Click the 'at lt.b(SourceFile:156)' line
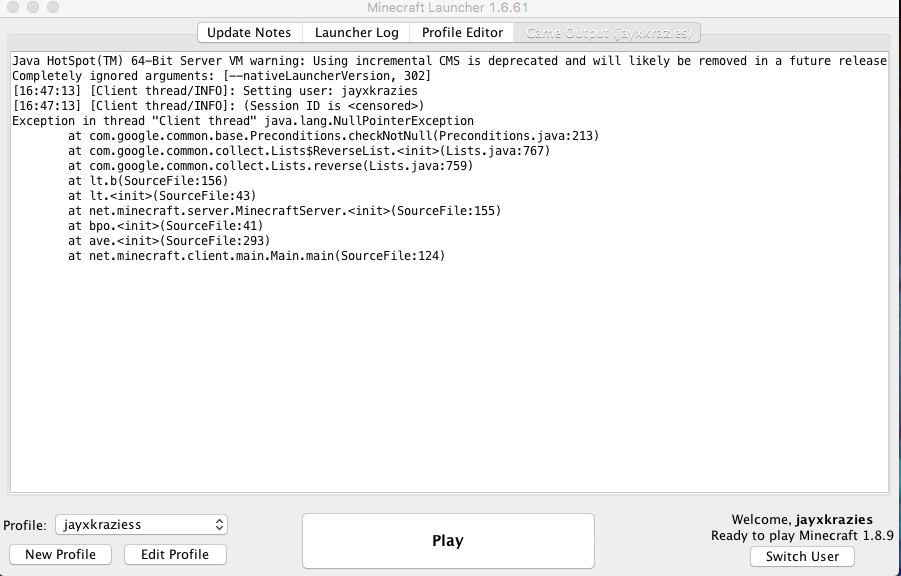 148,181
